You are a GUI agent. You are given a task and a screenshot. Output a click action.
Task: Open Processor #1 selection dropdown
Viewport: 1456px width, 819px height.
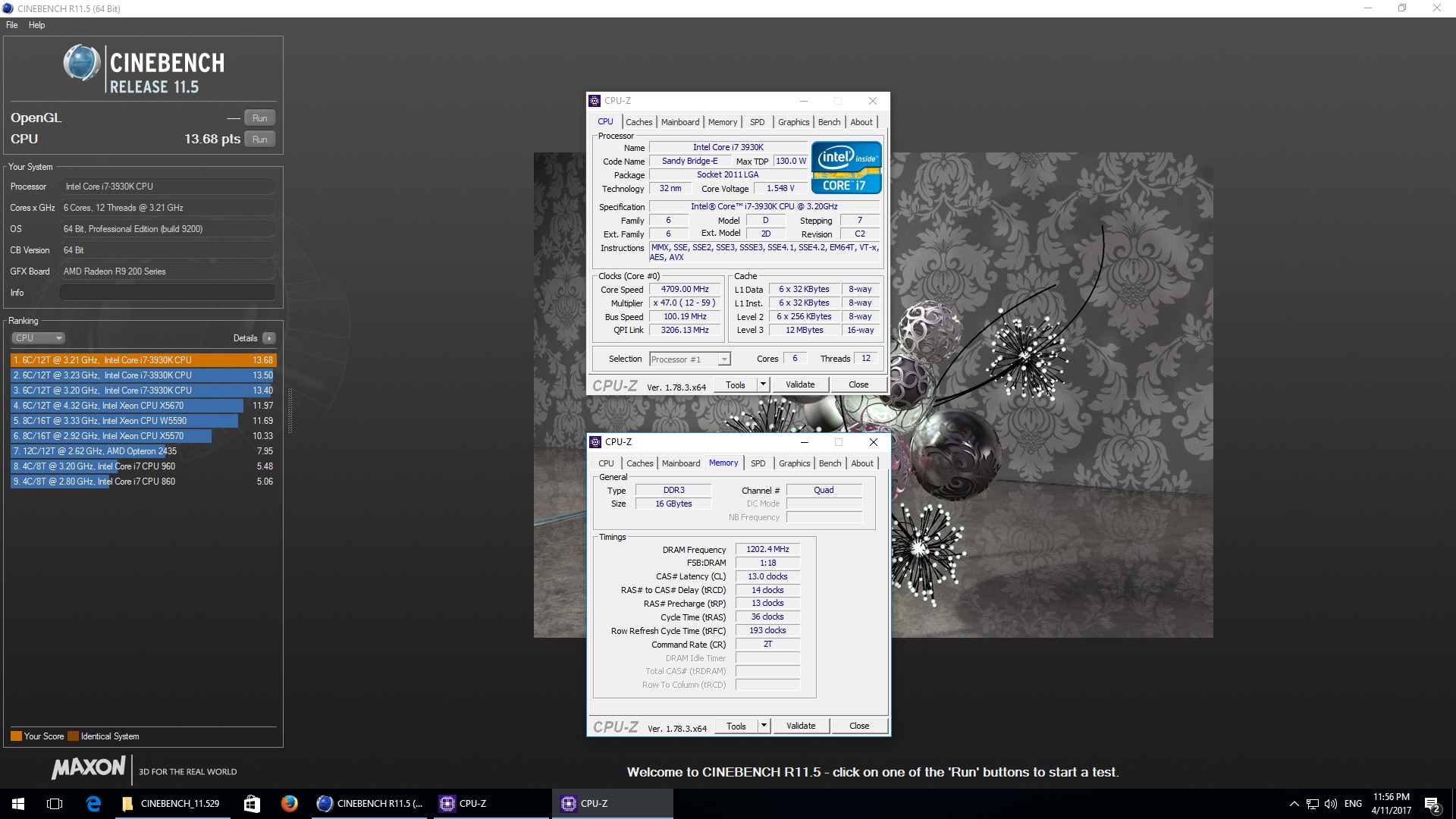[x=689, y=359]
